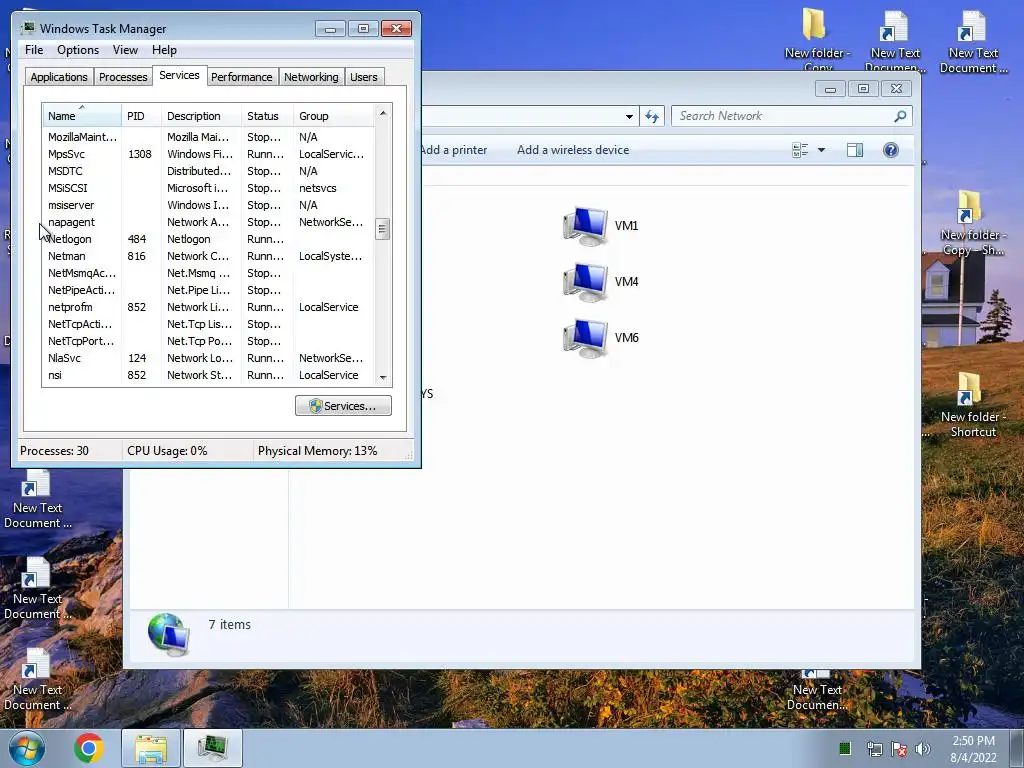
Task: Click the Task Manager taskbar button
Action: (213, 748)
